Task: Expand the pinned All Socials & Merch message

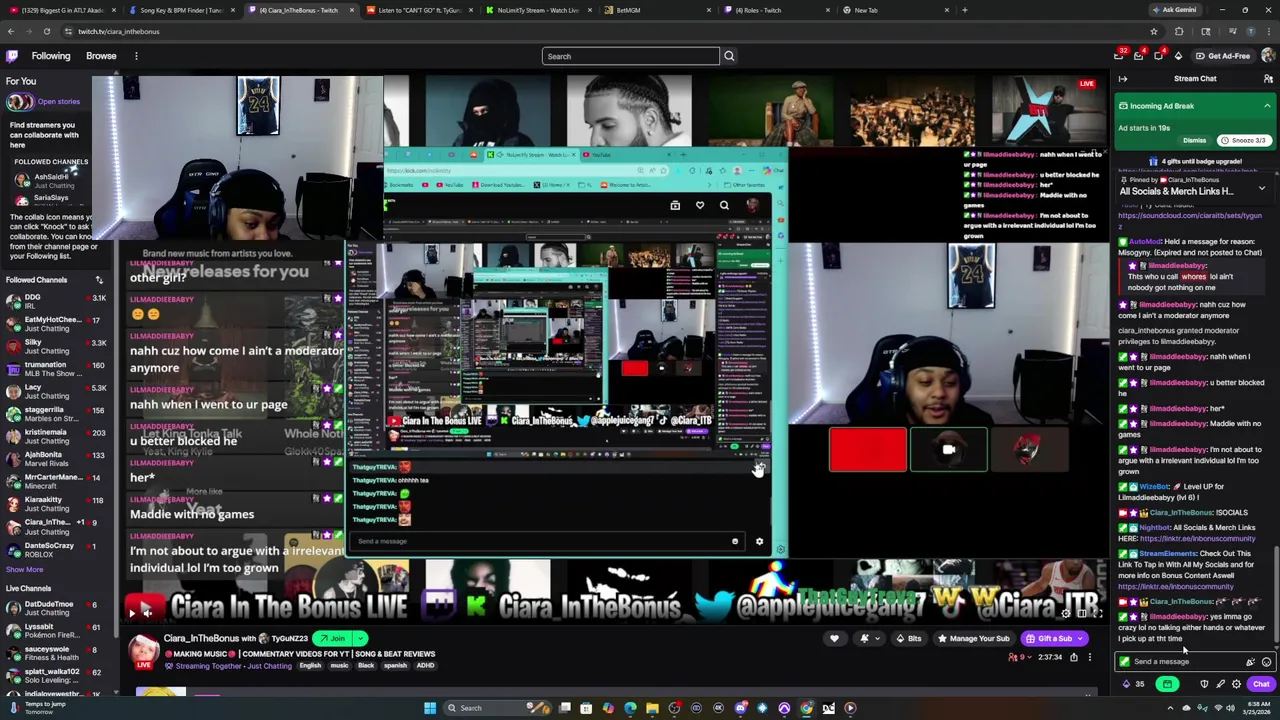Action: point(1261,189)
